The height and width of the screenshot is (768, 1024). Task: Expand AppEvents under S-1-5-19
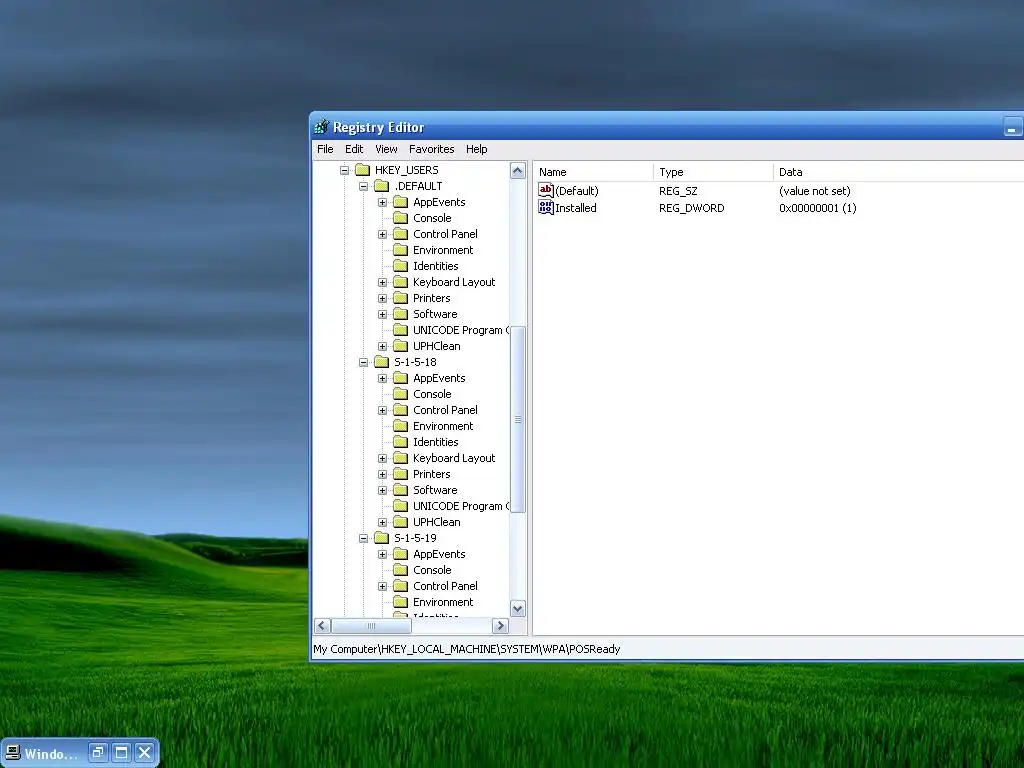[383, 554]
